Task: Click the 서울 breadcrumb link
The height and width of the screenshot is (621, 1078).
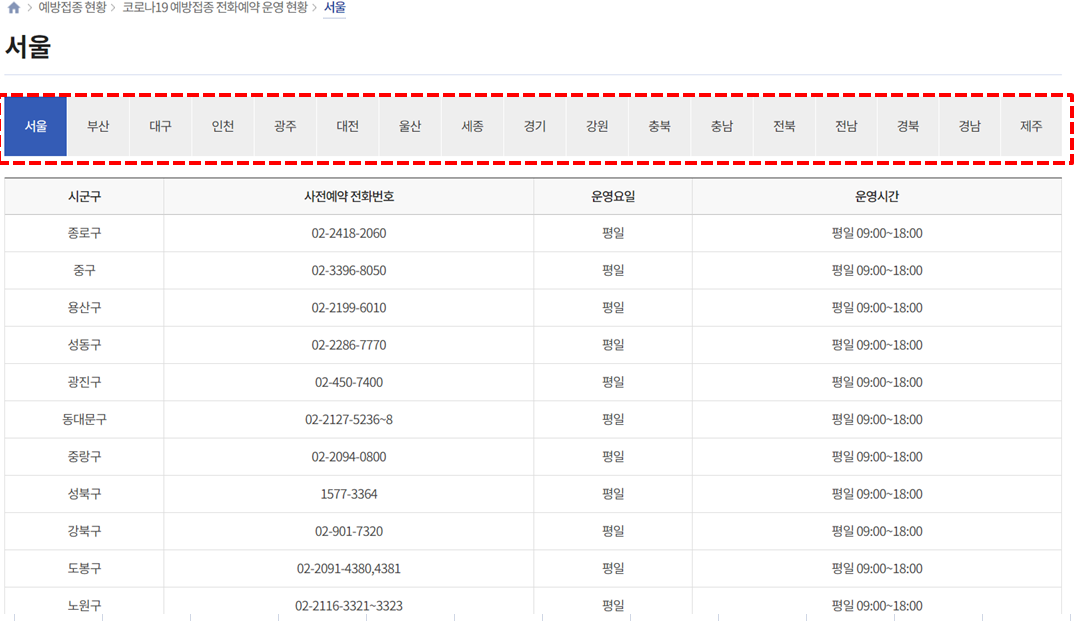Action: pos(335,8)
